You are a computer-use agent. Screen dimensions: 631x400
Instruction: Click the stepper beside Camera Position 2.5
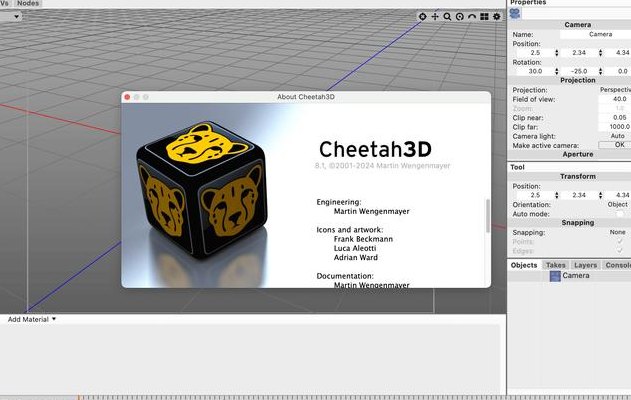pos(557,53)
